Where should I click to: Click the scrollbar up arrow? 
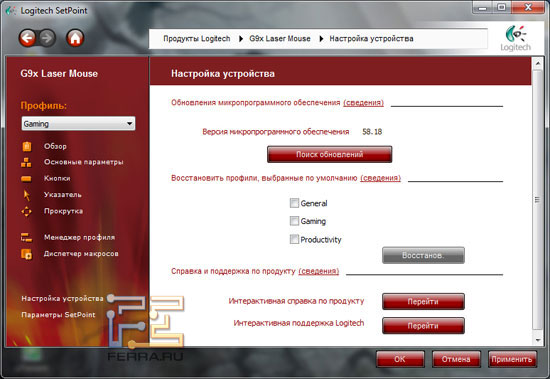[x=538, y=64]
